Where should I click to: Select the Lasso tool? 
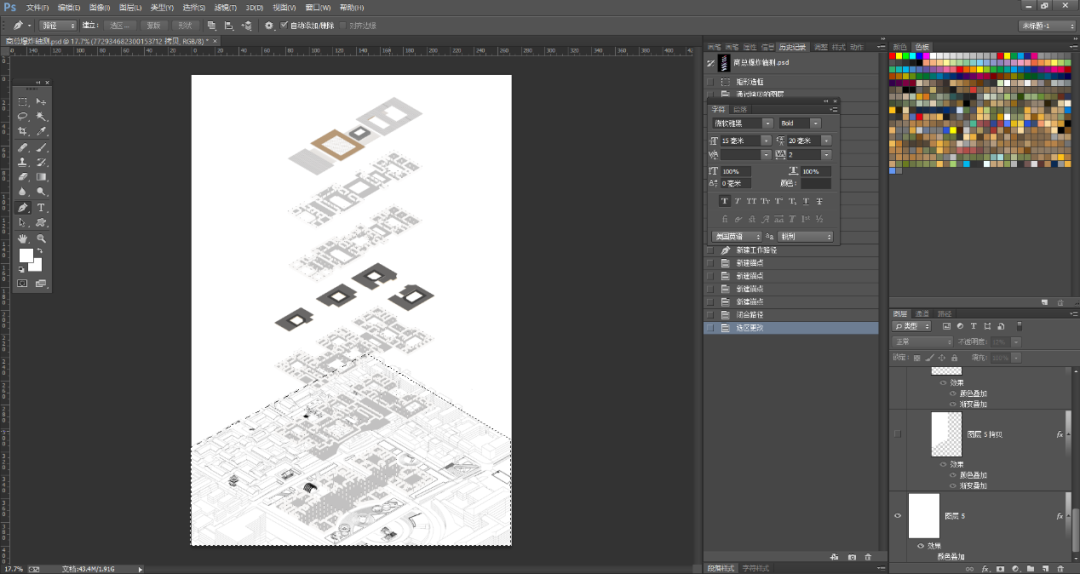click(23, 116)
